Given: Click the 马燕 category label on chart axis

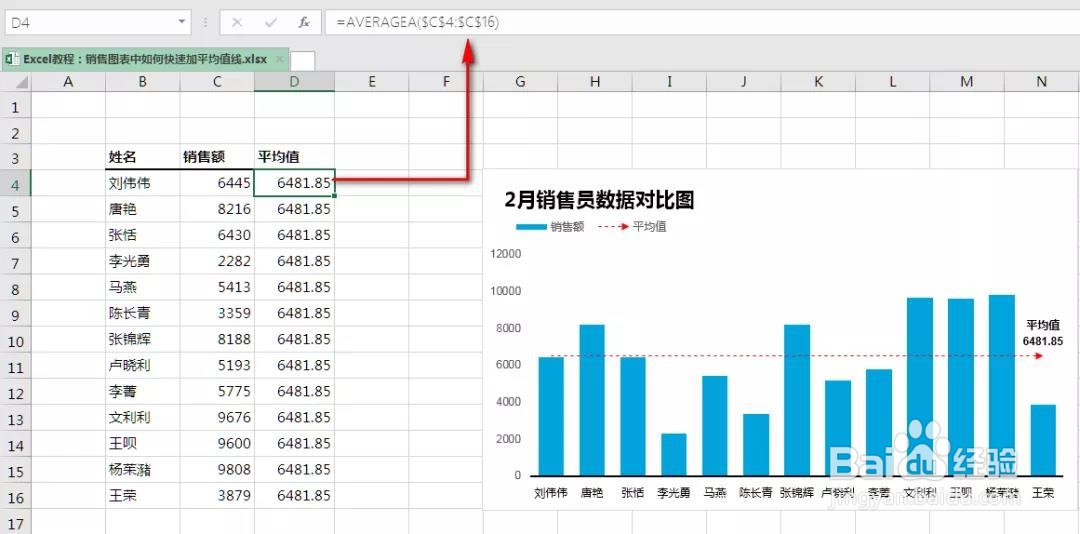Looking at the screenshot, I should (x=714, y=493).
